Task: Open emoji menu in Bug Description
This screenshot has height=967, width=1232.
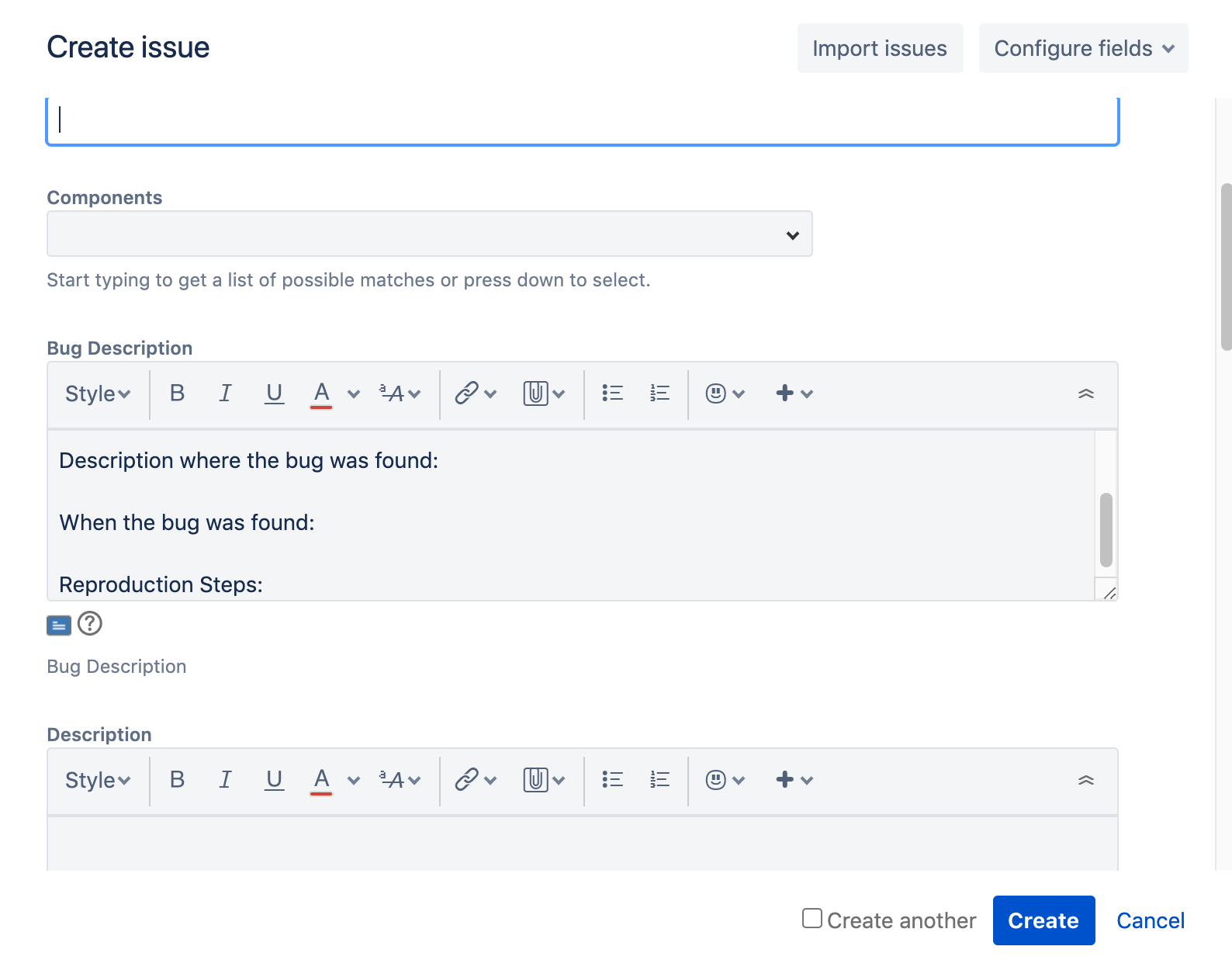Action: point(725,393)
